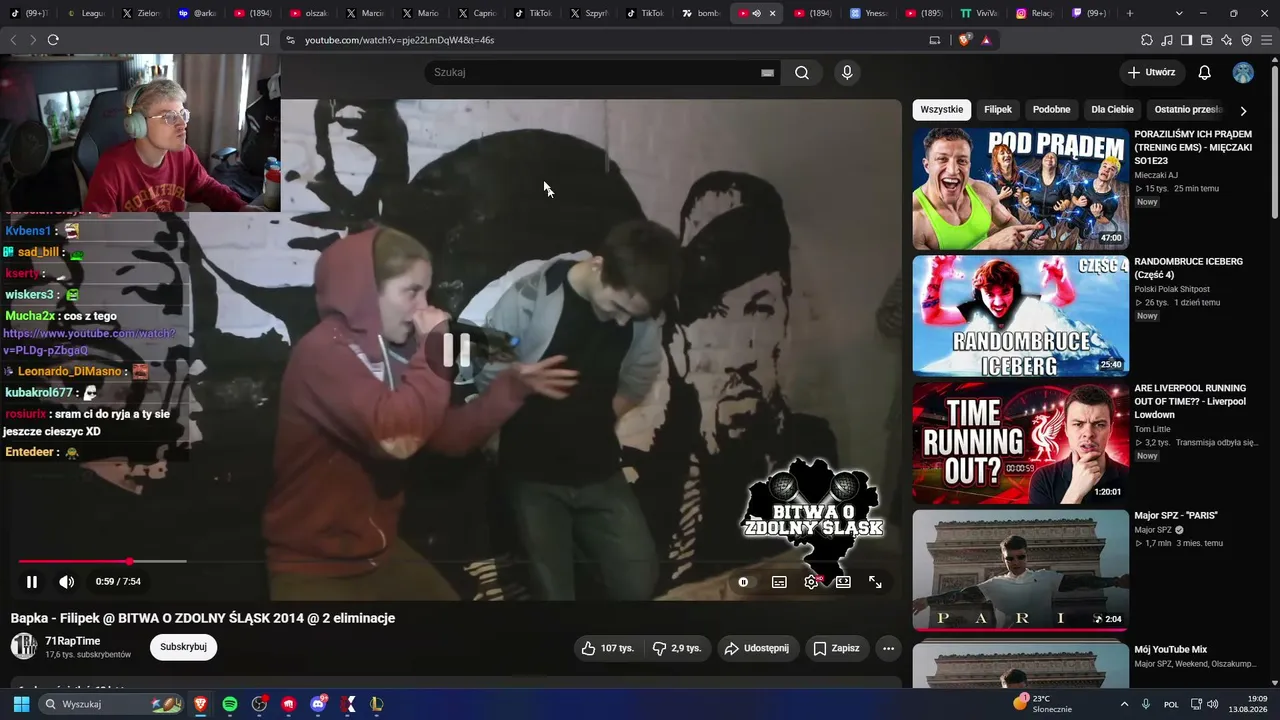Open the RANDOMBRUCE ICEBERG video thumbnail
Viewport: 1280px width, 720px height.
[x=1021, y=316]
